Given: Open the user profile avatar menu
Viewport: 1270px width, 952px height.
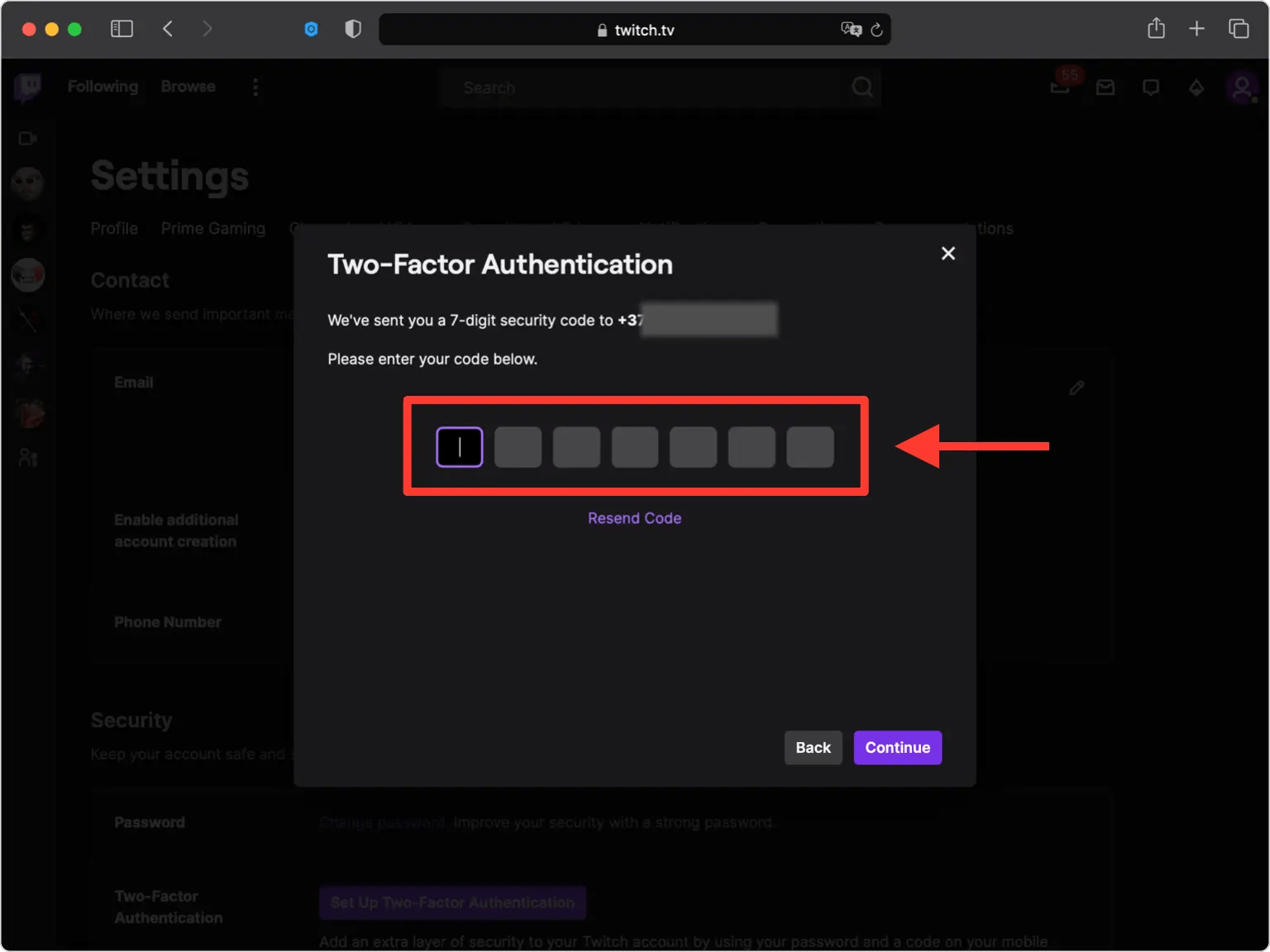Looking at the screenshot, I should [1241, 87].
